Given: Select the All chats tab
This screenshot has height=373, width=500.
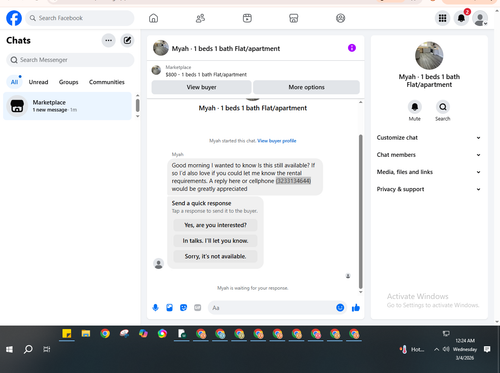Looking at the screenshot, I should tap(14, 82).
